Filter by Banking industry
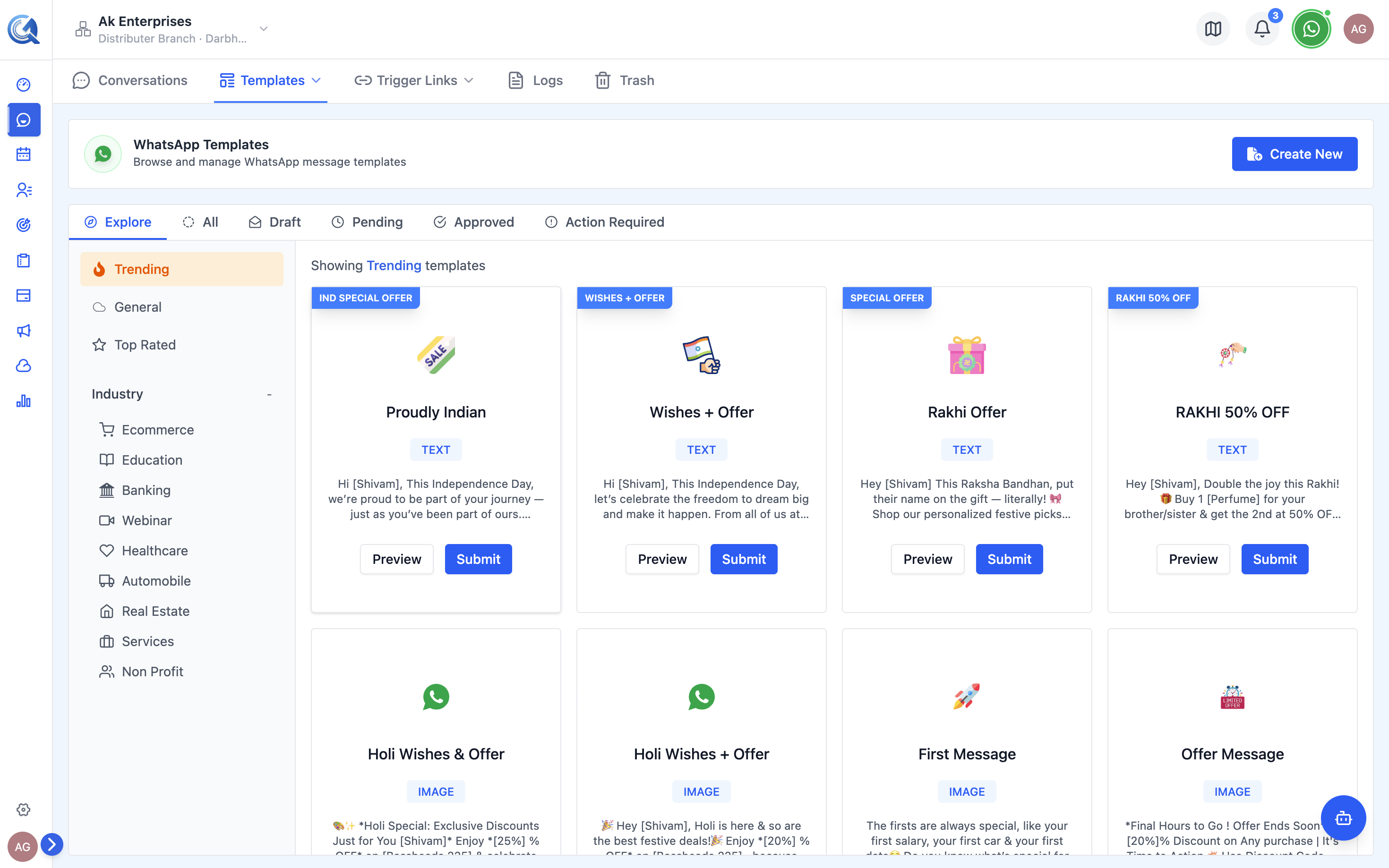The width and height of the screenshot is (1389, 868). 135,490
